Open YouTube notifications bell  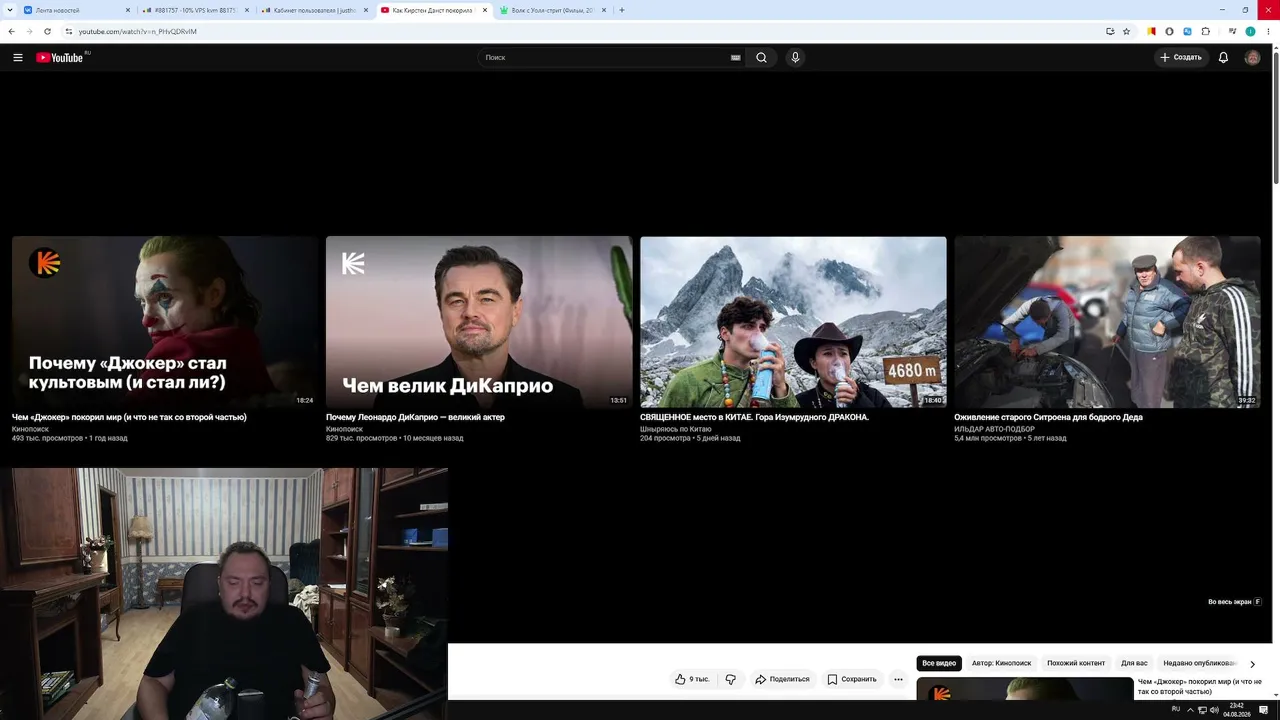pyautogui.click(x=1223, y=58)
